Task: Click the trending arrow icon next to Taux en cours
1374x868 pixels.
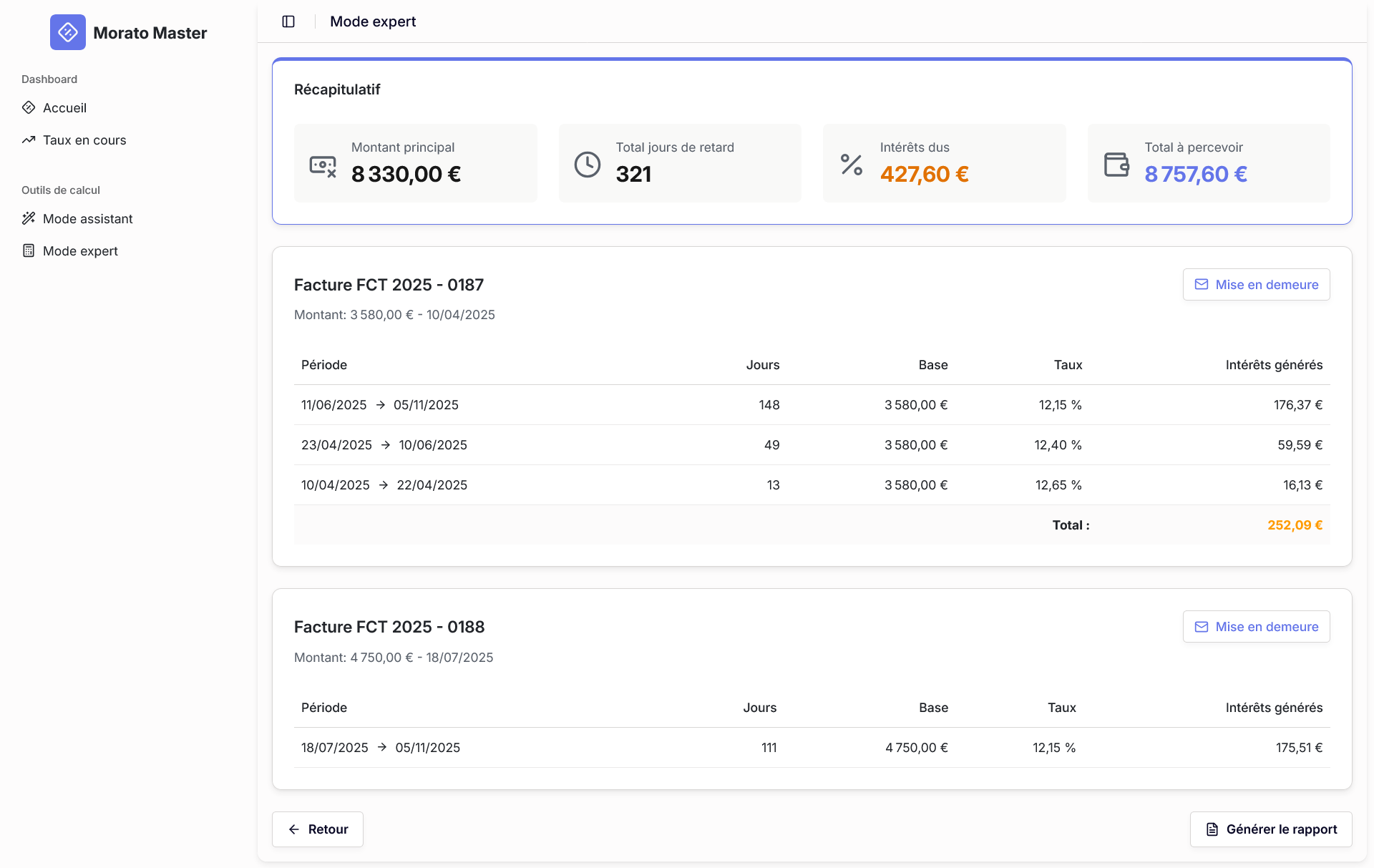Action: 29,140
